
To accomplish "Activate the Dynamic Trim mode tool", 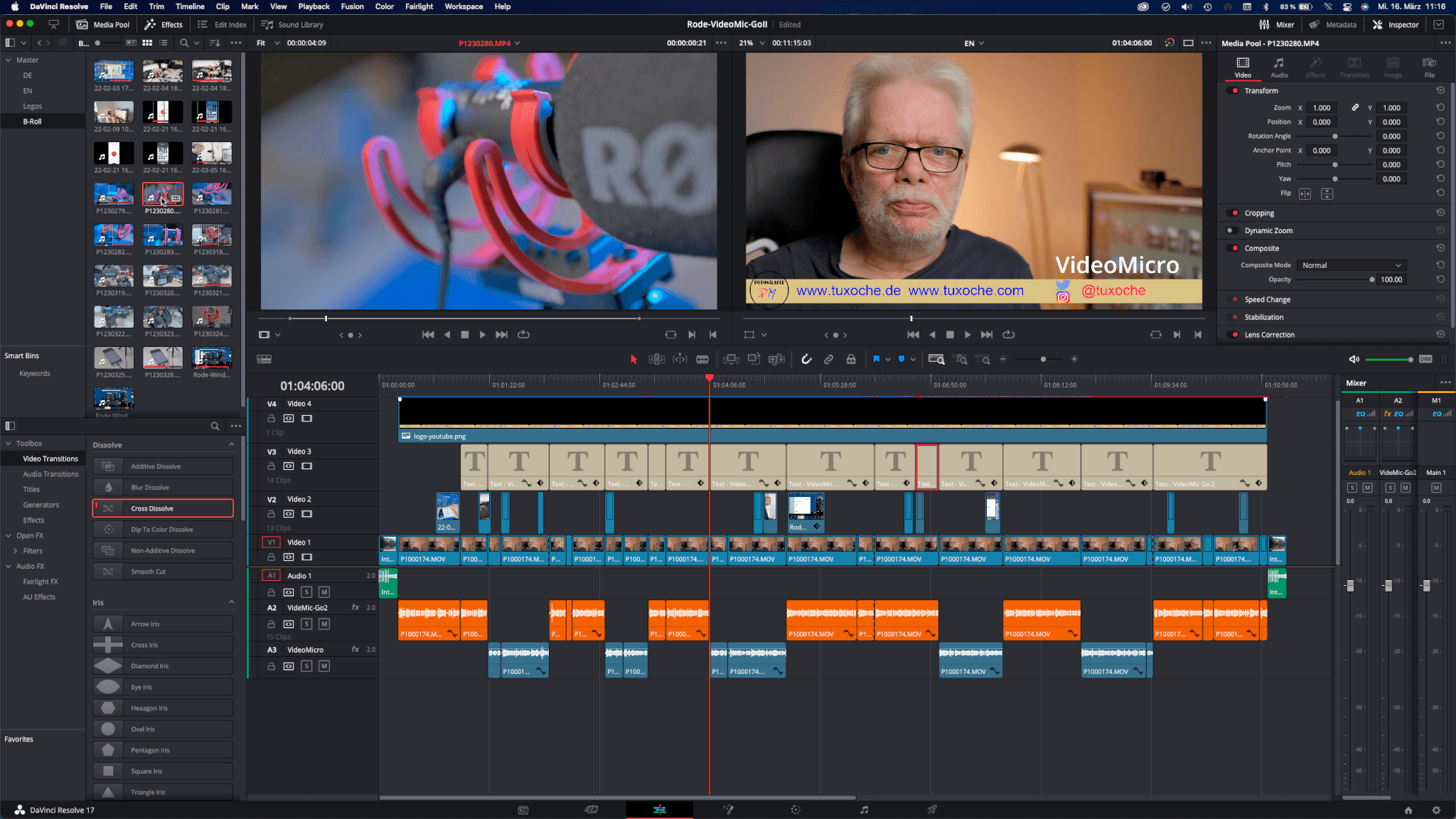I will 680,360.
